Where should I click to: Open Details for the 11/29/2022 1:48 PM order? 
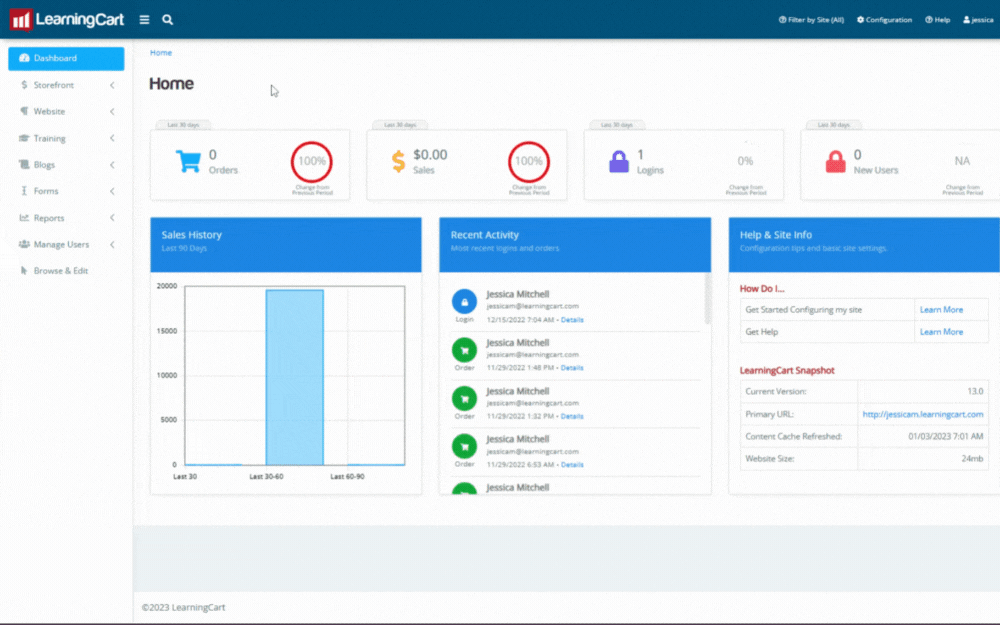pos(572,368)
